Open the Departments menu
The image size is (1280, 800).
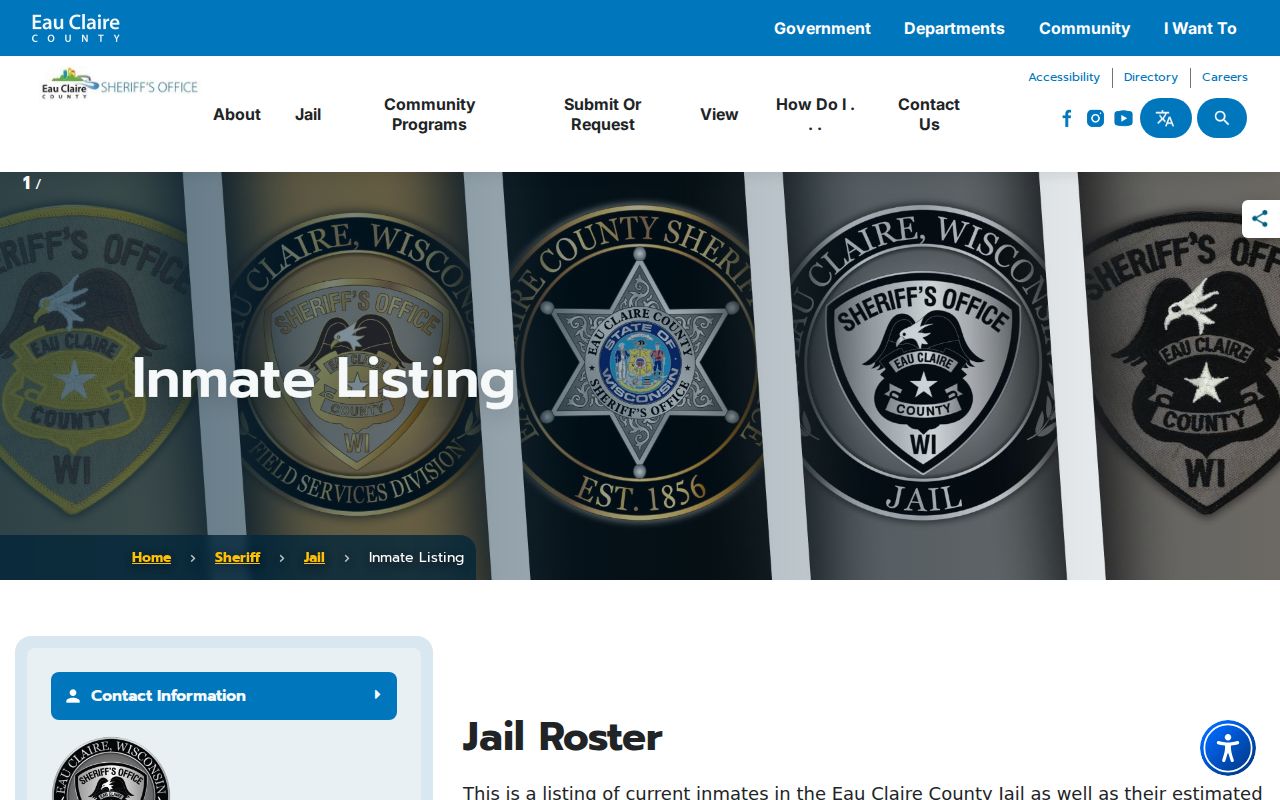pos(954,28)
